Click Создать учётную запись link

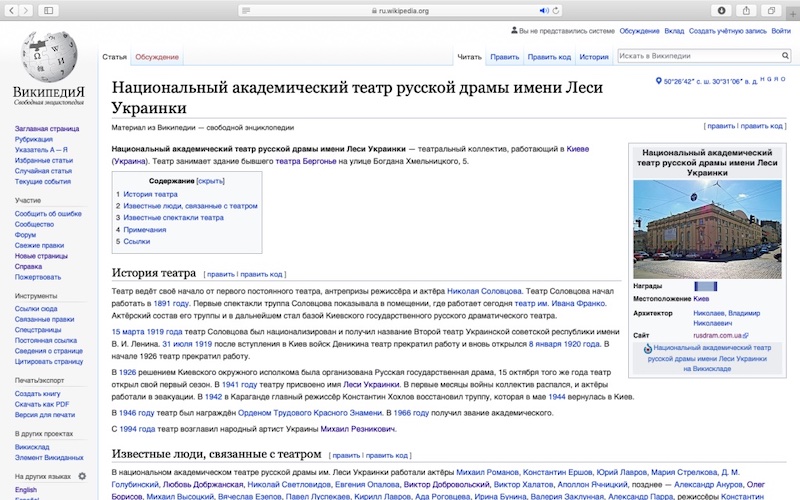pyautogui.click(x=728, y=31)
